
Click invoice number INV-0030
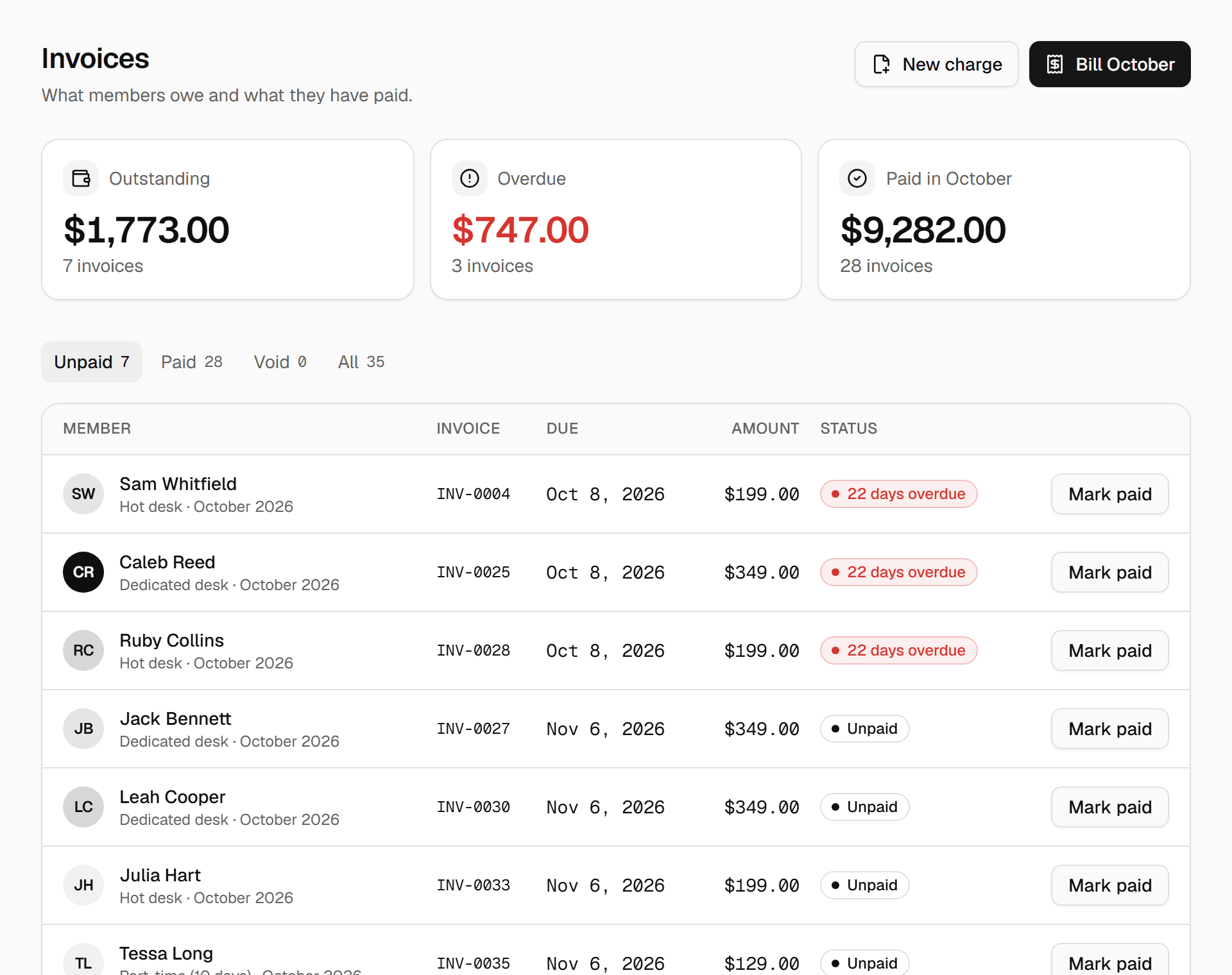click(474, 807)
